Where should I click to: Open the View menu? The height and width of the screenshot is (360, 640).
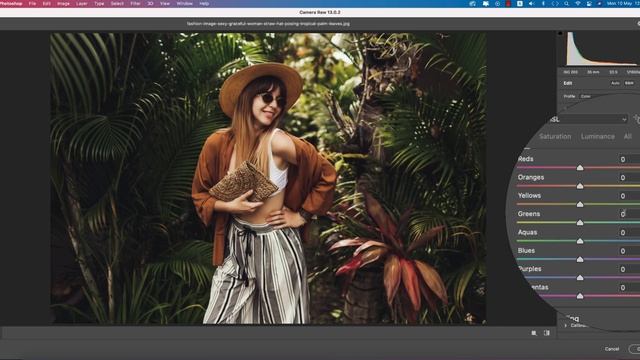click(165, 4)
